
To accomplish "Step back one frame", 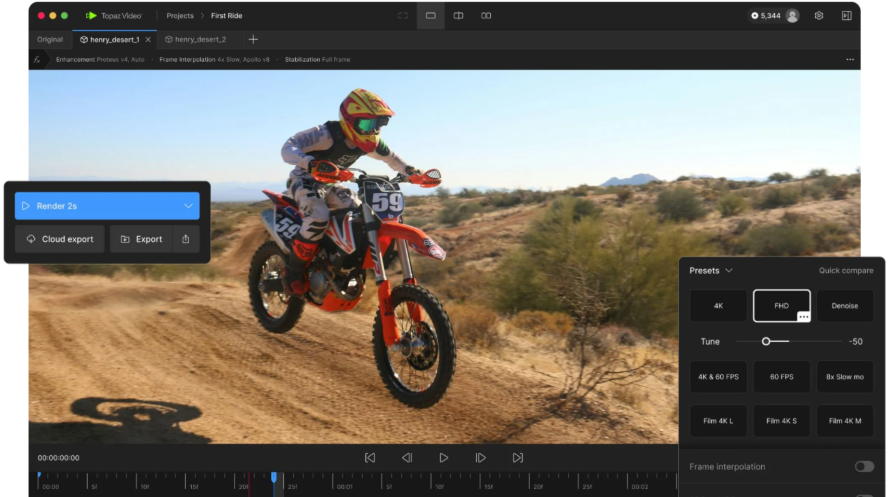I will coord(407,458).
